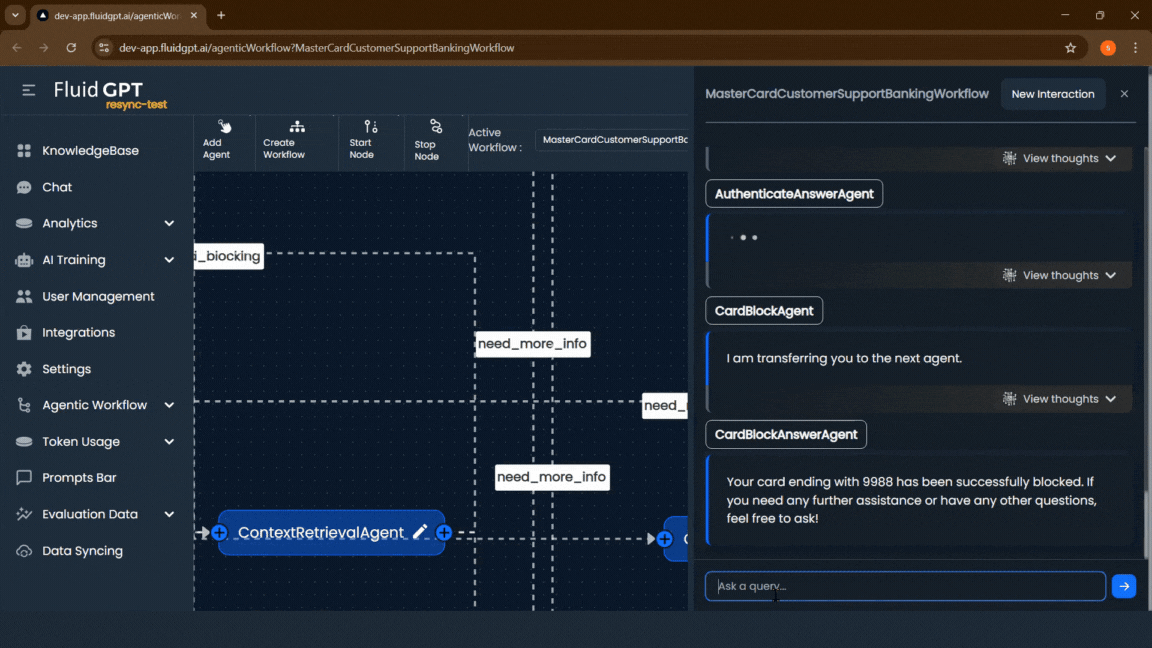The height and width of the screenshot is (648, 1152).
Task: Reload the browser page
Action: point(71,48)
